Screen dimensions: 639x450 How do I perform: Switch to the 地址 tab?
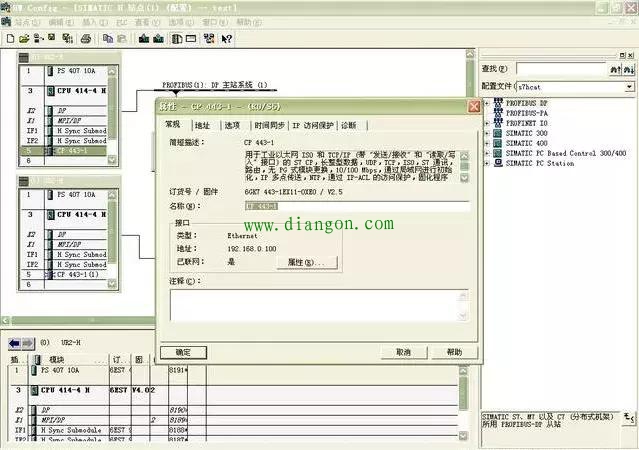(x=203, y=126)
